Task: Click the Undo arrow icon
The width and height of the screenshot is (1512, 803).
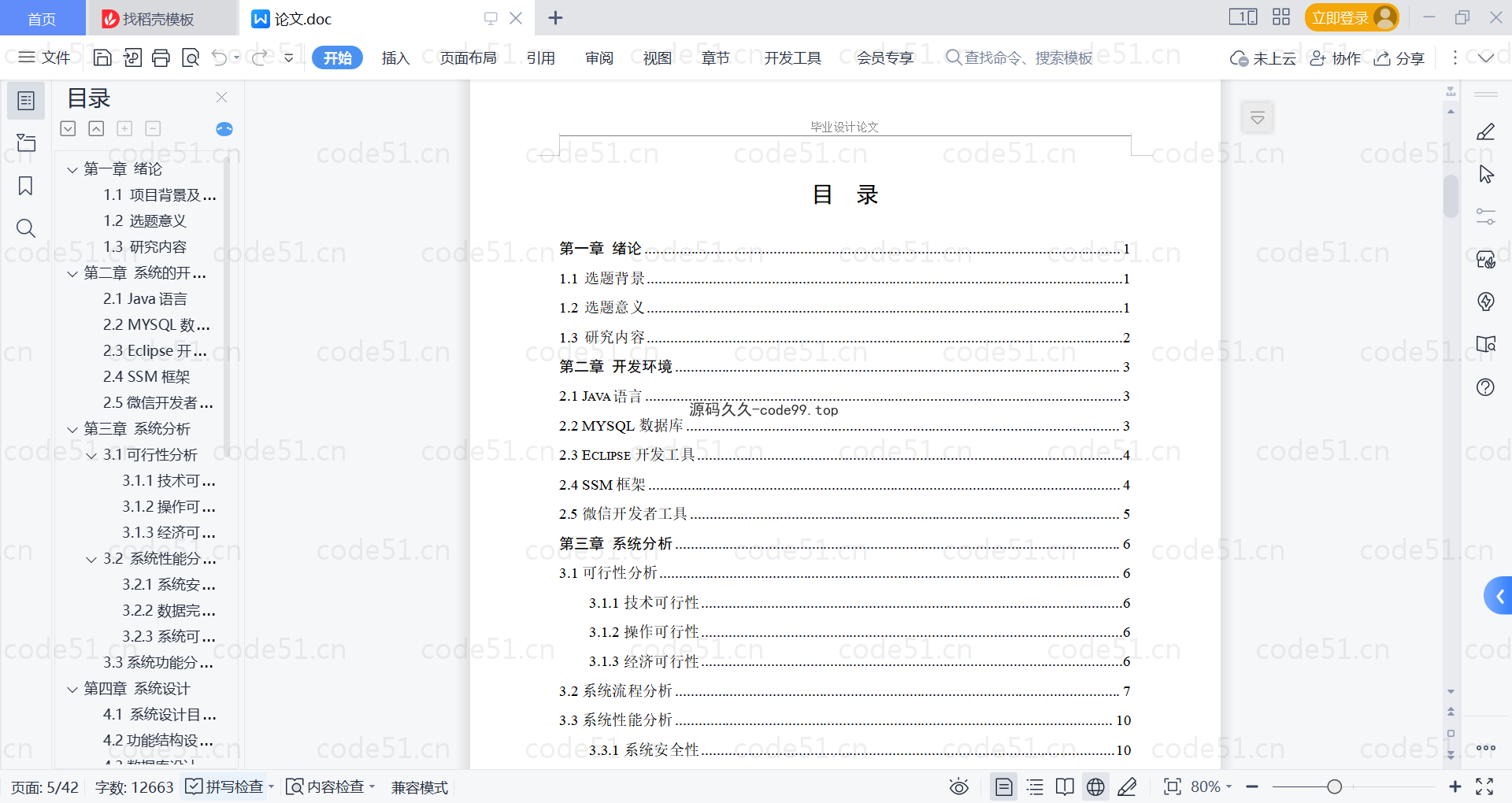Action: pyautogui.click(x=220, y=57)
